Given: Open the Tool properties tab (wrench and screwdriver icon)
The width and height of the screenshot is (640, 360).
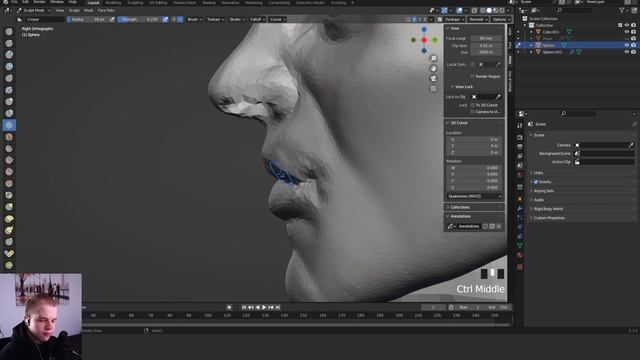Looking at the screenshot, I should click(520, 126).
